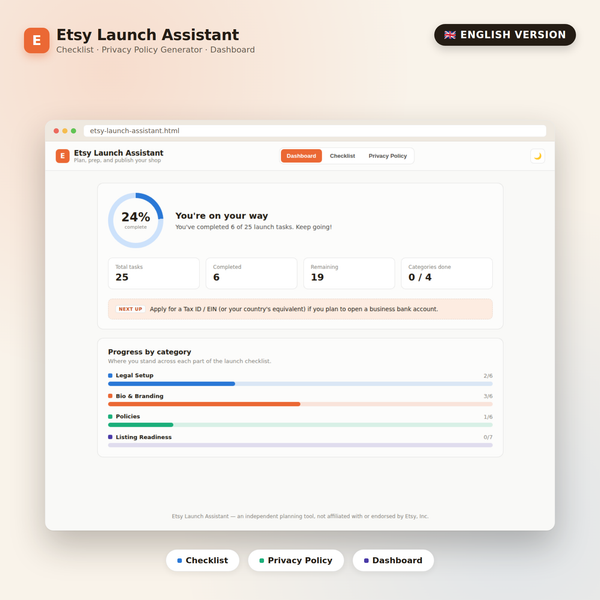The image size is (600, 600).
Task: Click the You're on your way heading
Action: 222,216
